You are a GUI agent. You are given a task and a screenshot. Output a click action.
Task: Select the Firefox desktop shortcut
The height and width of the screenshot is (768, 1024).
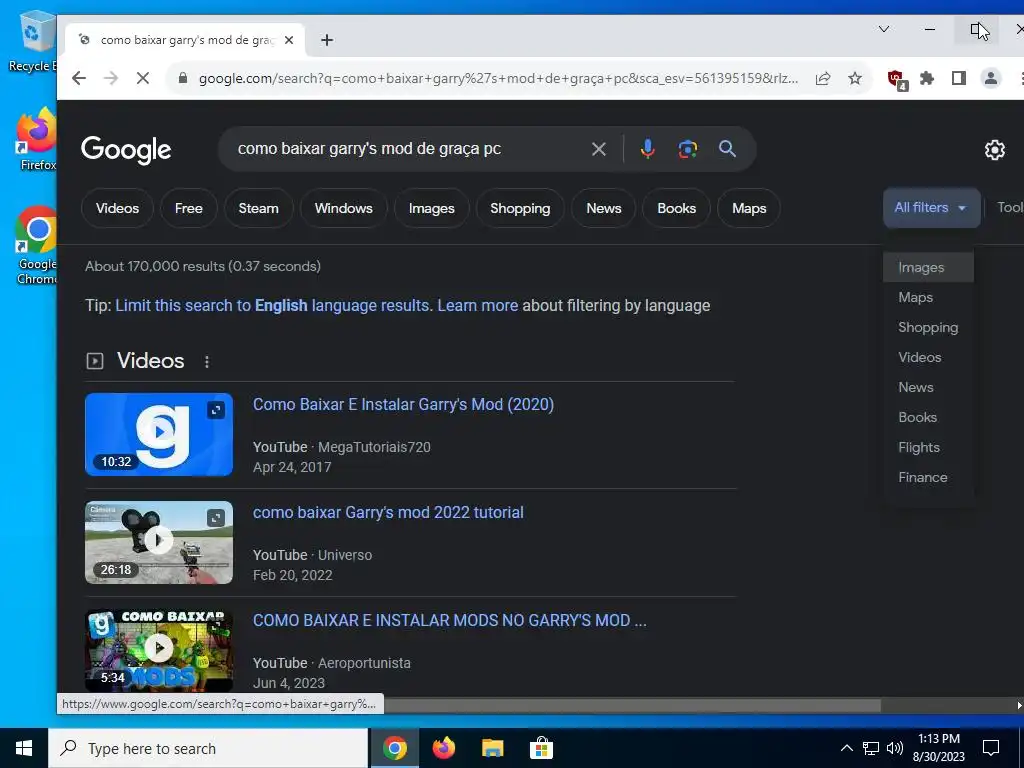coord(37,139)
